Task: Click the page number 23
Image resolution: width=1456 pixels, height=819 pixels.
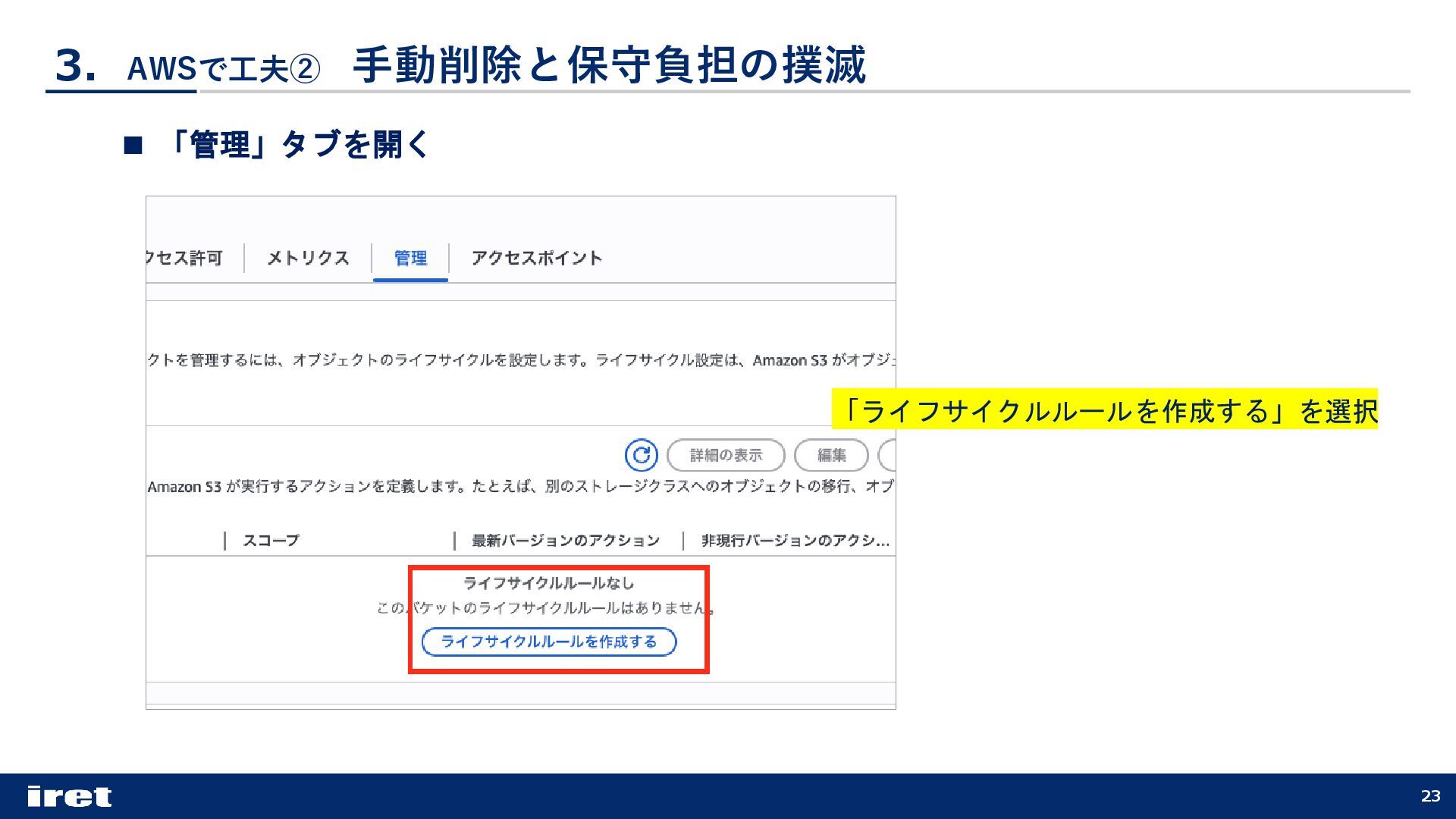Action: coord(1430,796)
